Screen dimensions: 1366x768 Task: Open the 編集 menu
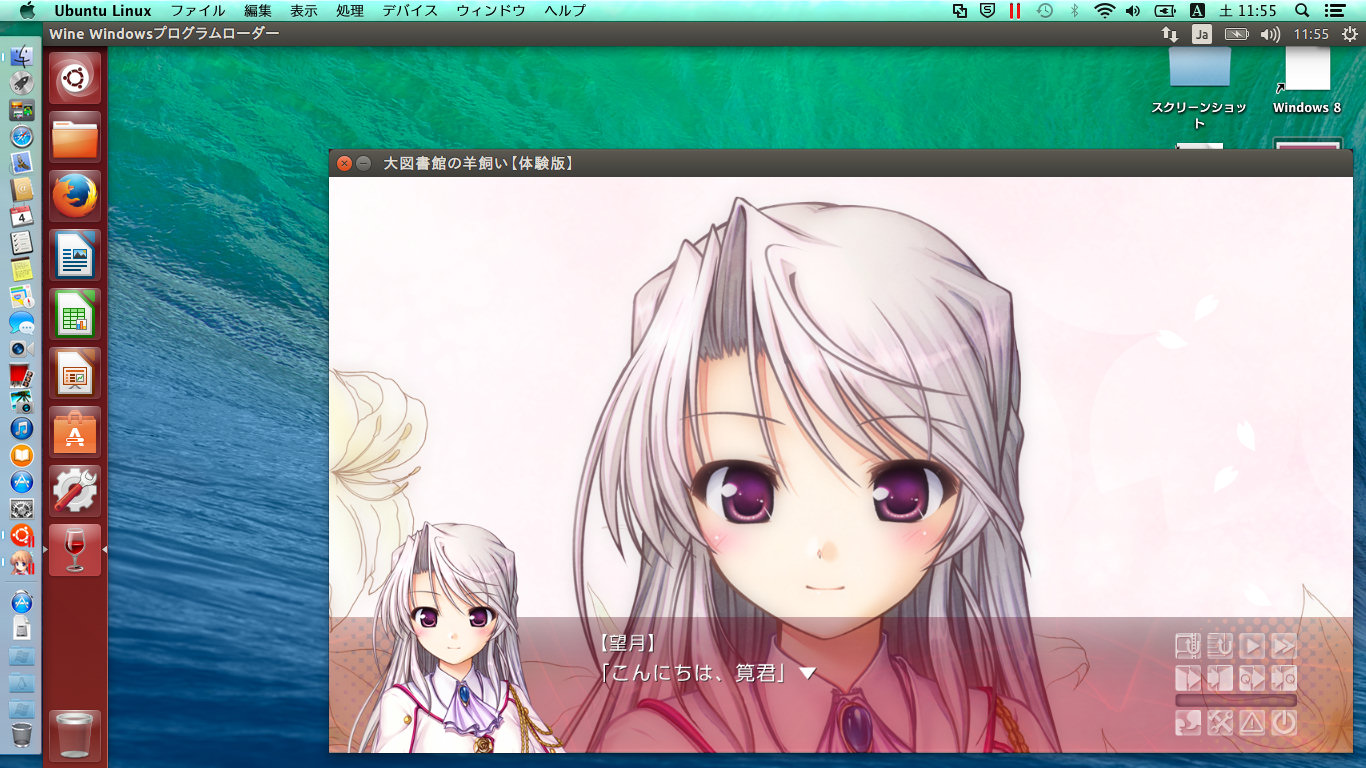coord(258,10)
